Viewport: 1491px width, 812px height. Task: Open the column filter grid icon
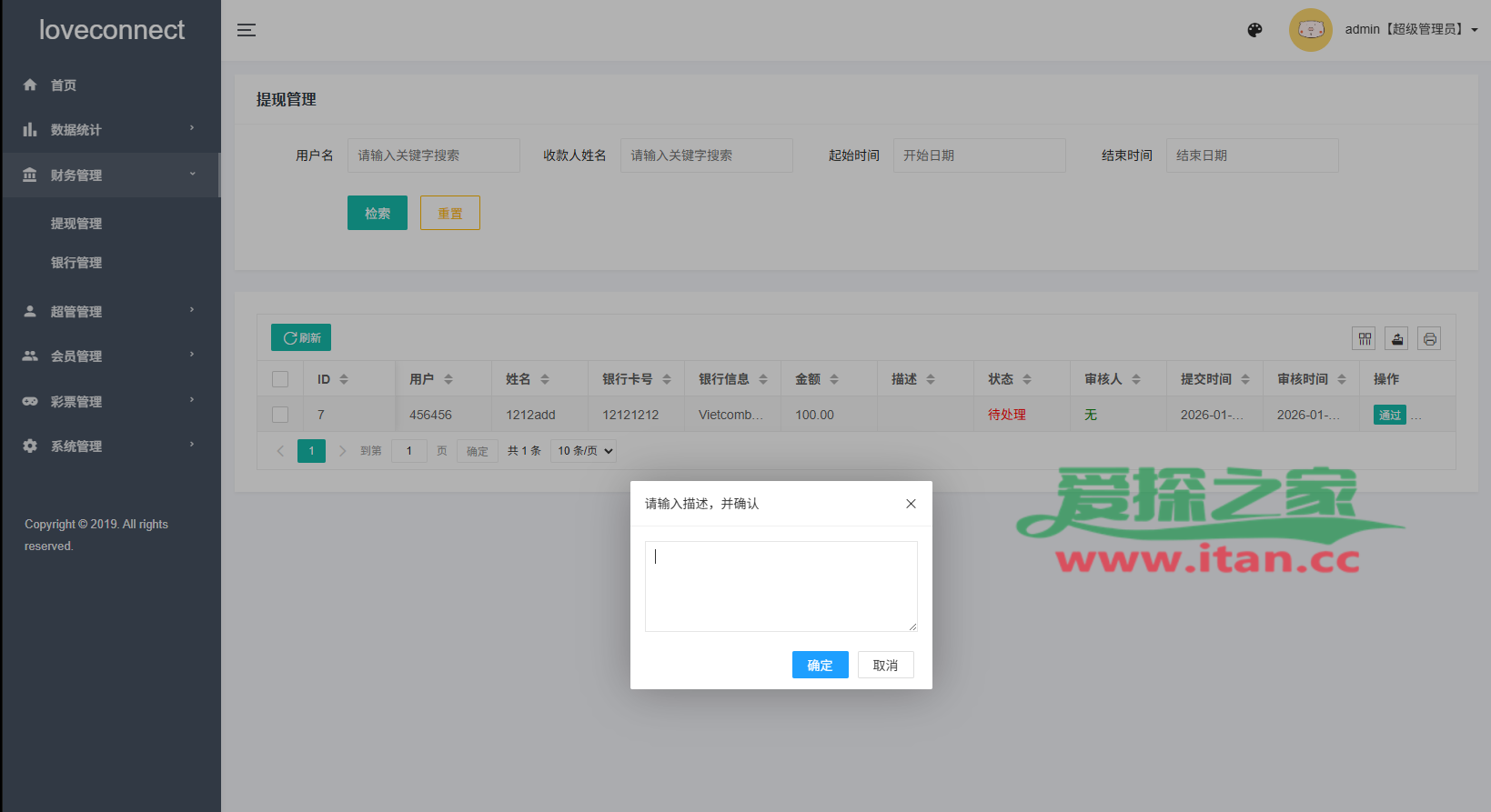(x=1364, y=339)
